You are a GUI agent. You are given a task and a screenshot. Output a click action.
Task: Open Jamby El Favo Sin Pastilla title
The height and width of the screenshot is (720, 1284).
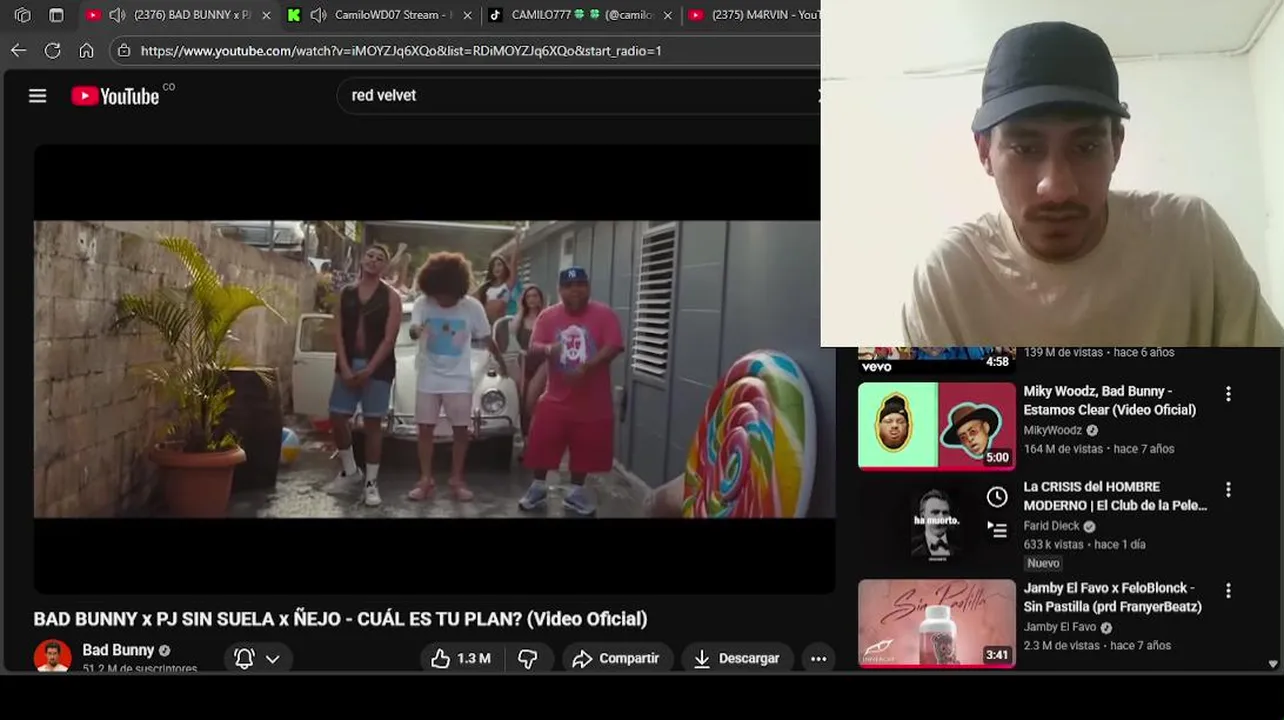pos(1112,597)
